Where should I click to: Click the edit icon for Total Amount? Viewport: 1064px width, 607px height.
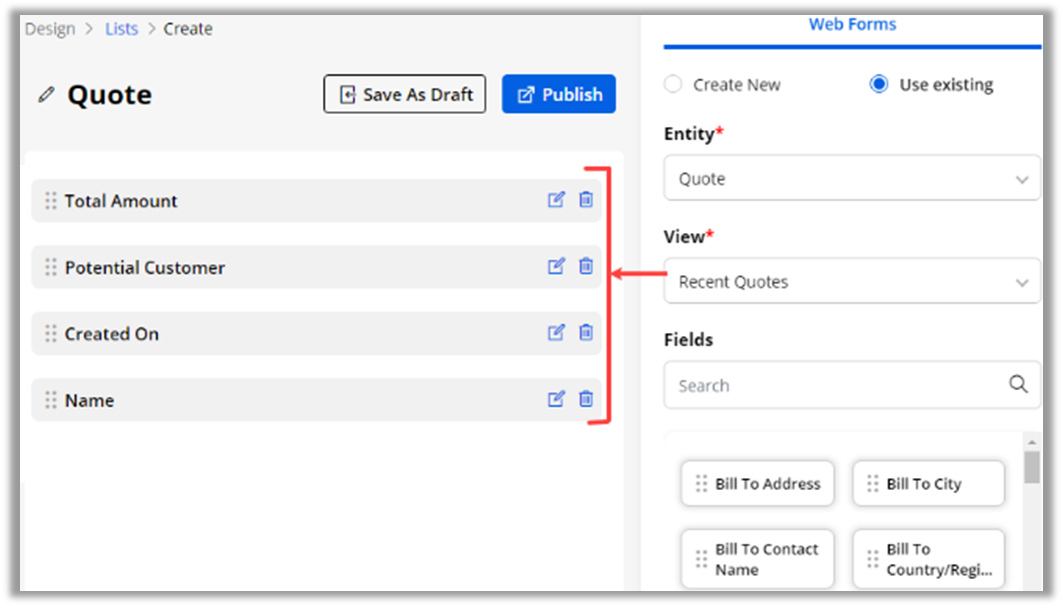pyautogui.click(x=556, y=200)
